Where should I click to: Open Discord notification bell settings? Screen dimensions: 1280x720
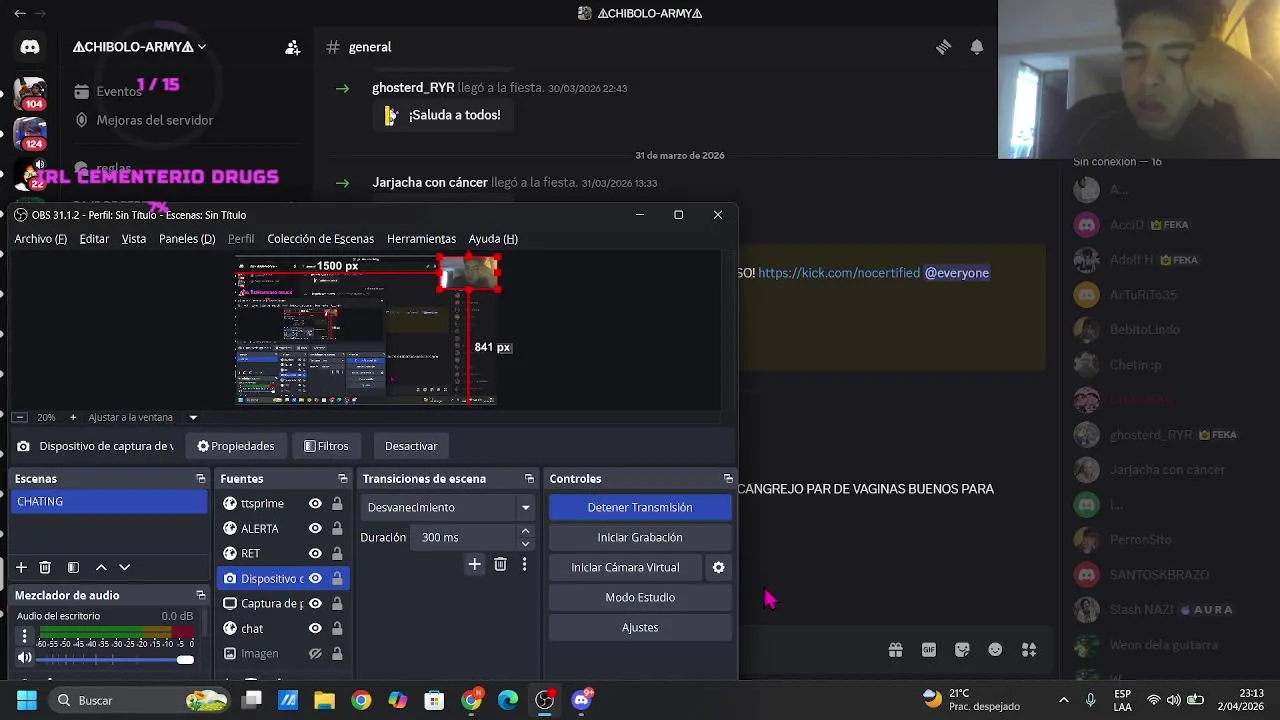pyautogui.click(x=977, y=47)
